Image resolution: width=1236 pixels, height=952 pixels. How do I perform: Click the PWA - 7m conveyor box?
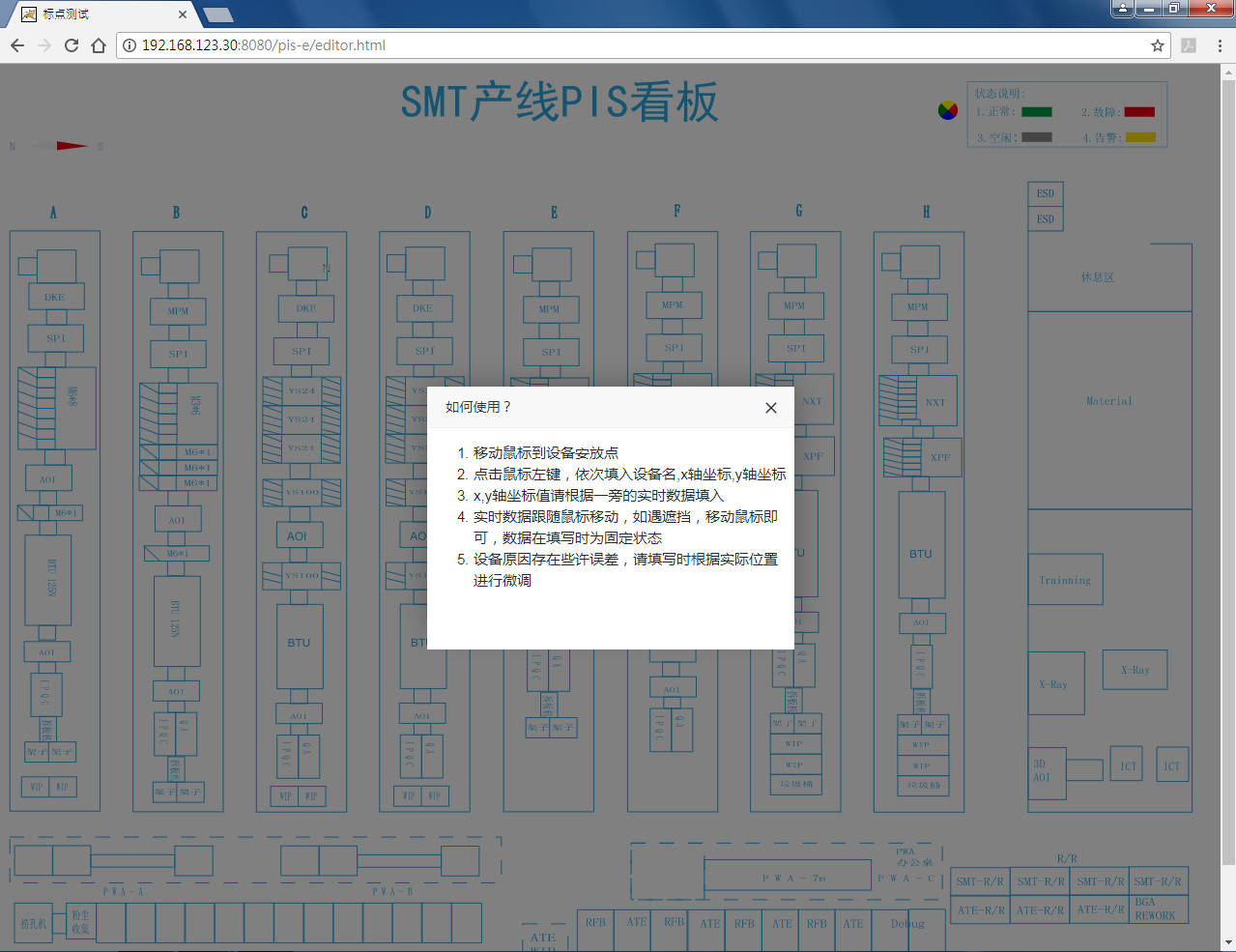pos(788,876)
